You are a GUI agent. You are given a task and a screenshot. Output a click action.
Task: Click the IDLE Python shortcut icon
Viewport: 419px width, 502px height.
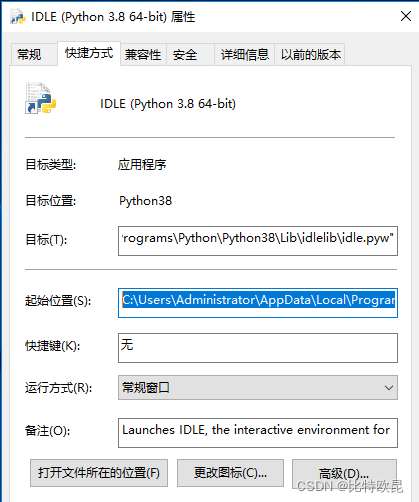[41, 98]
